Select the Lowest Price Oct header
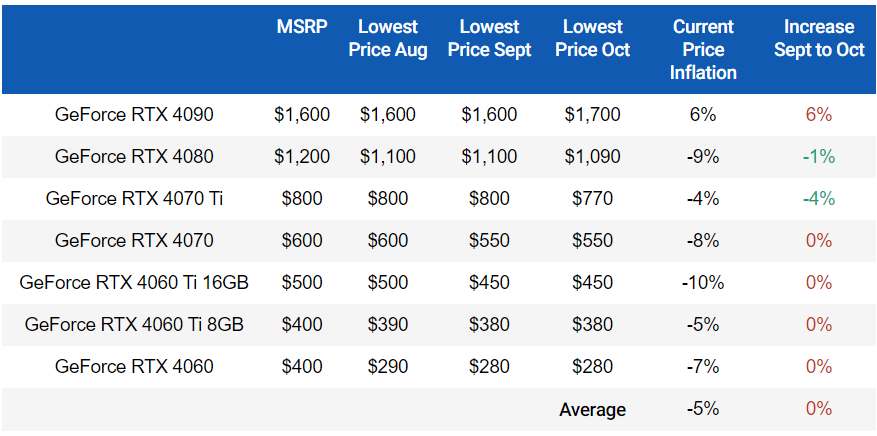The width and height of the screenshot is (877, 436). pyautogui.click(x=592, y=38)
